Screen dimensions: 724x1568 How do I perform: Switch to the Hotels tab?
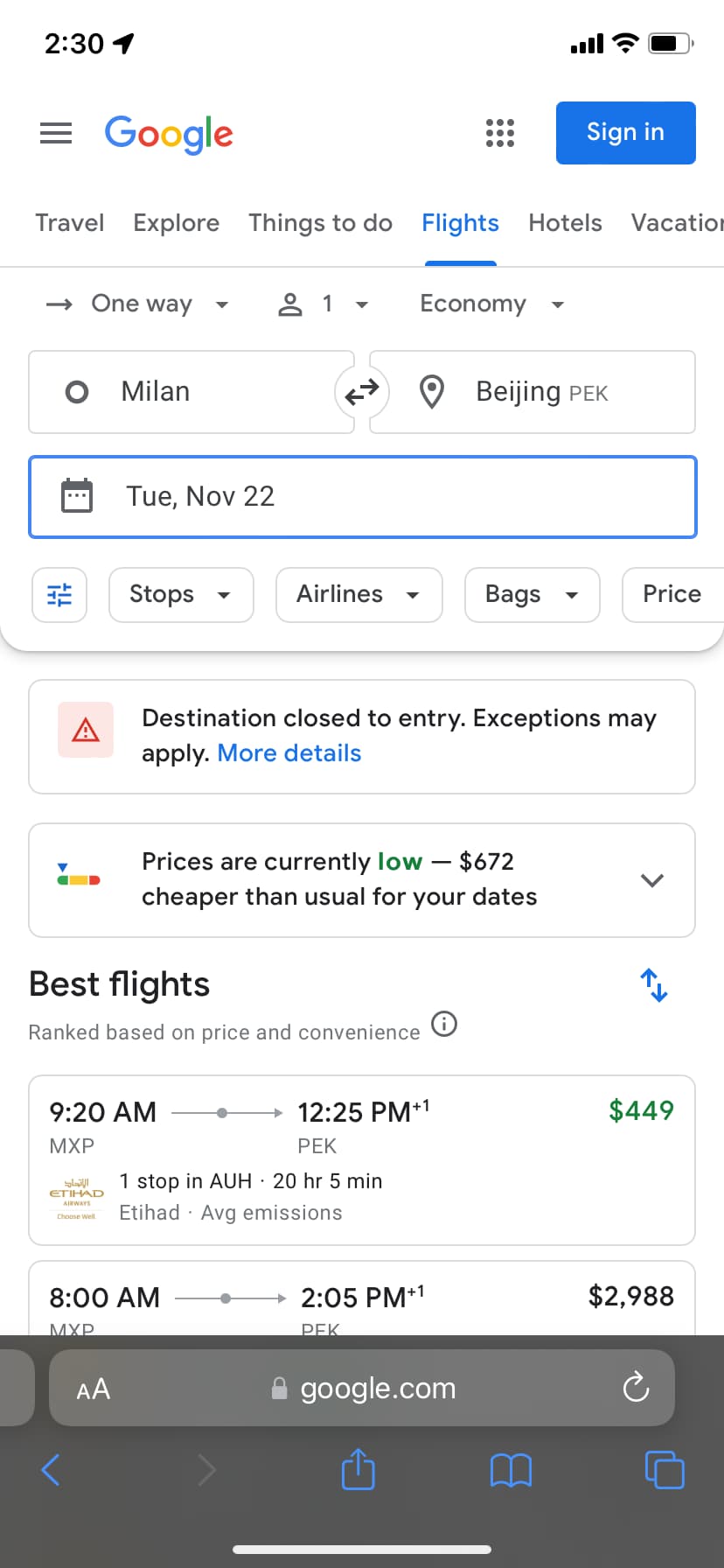pos(565,223)
